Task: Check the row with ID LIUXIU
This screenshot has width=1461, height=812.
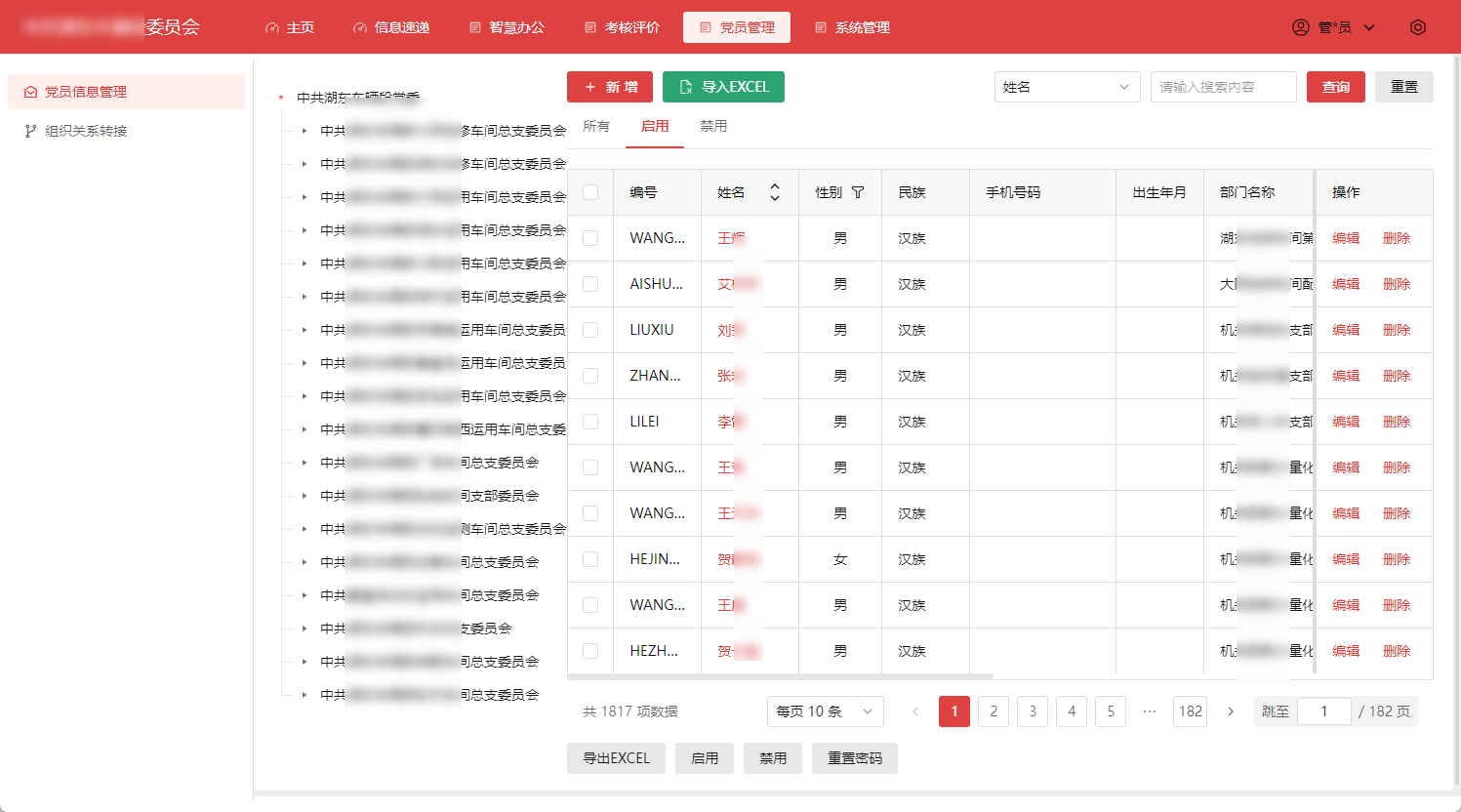Action: click(x=590, y=330)
